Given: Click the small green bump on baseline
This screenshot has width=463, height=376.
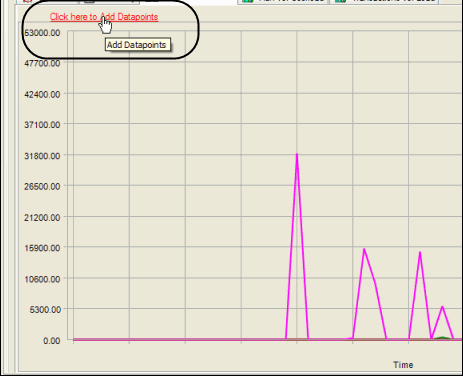Looking at the screenshot, I should coord(442,338).
